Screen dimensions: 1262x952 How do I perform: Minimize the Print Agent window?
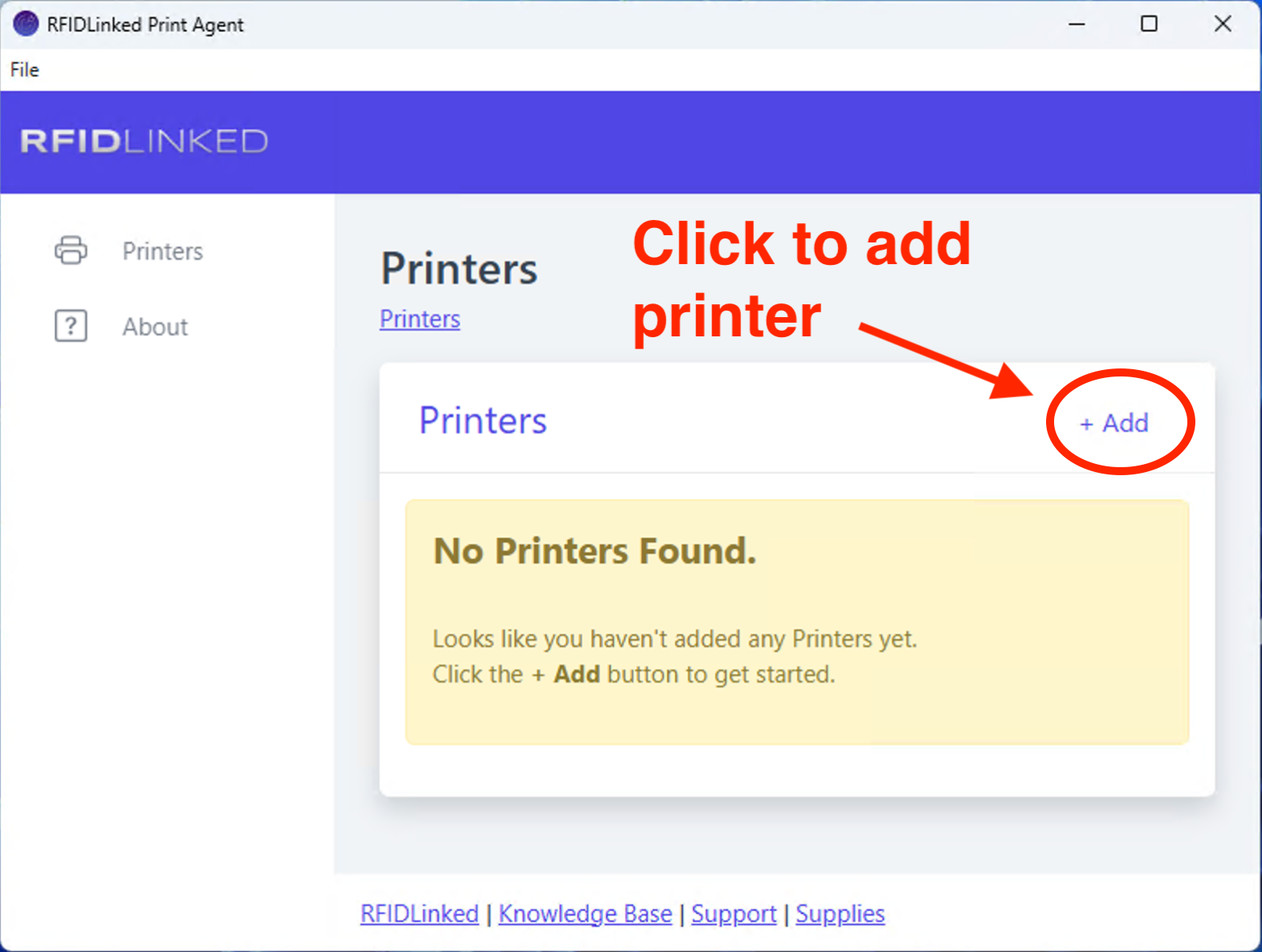coord(1077,24)
